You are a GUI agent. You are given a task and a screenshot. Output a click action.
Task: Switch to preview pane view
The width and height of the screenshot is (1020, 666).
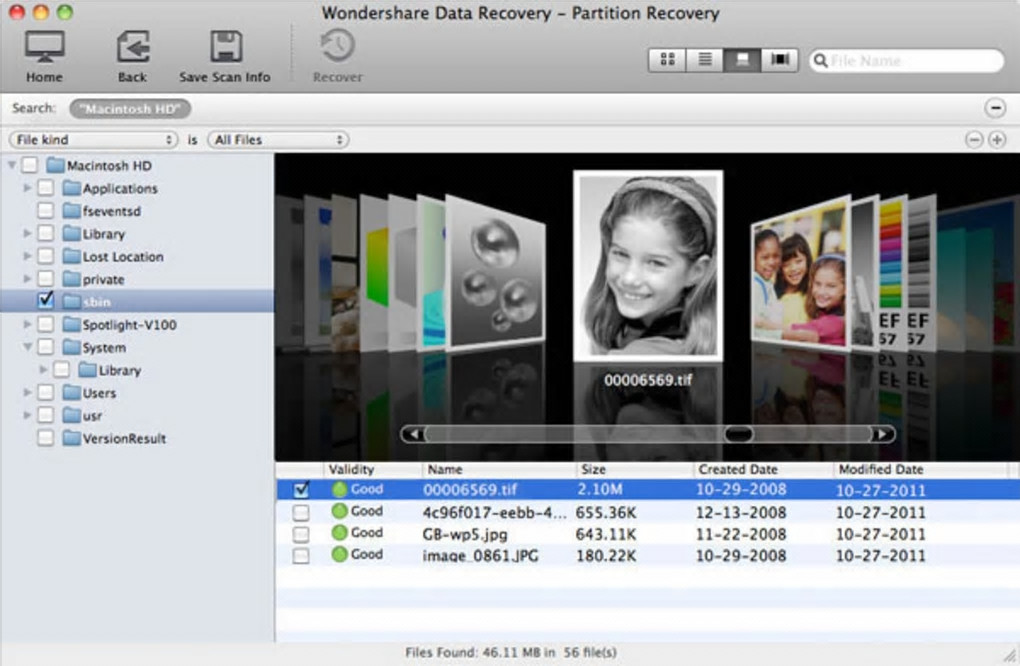pos(742,60)
